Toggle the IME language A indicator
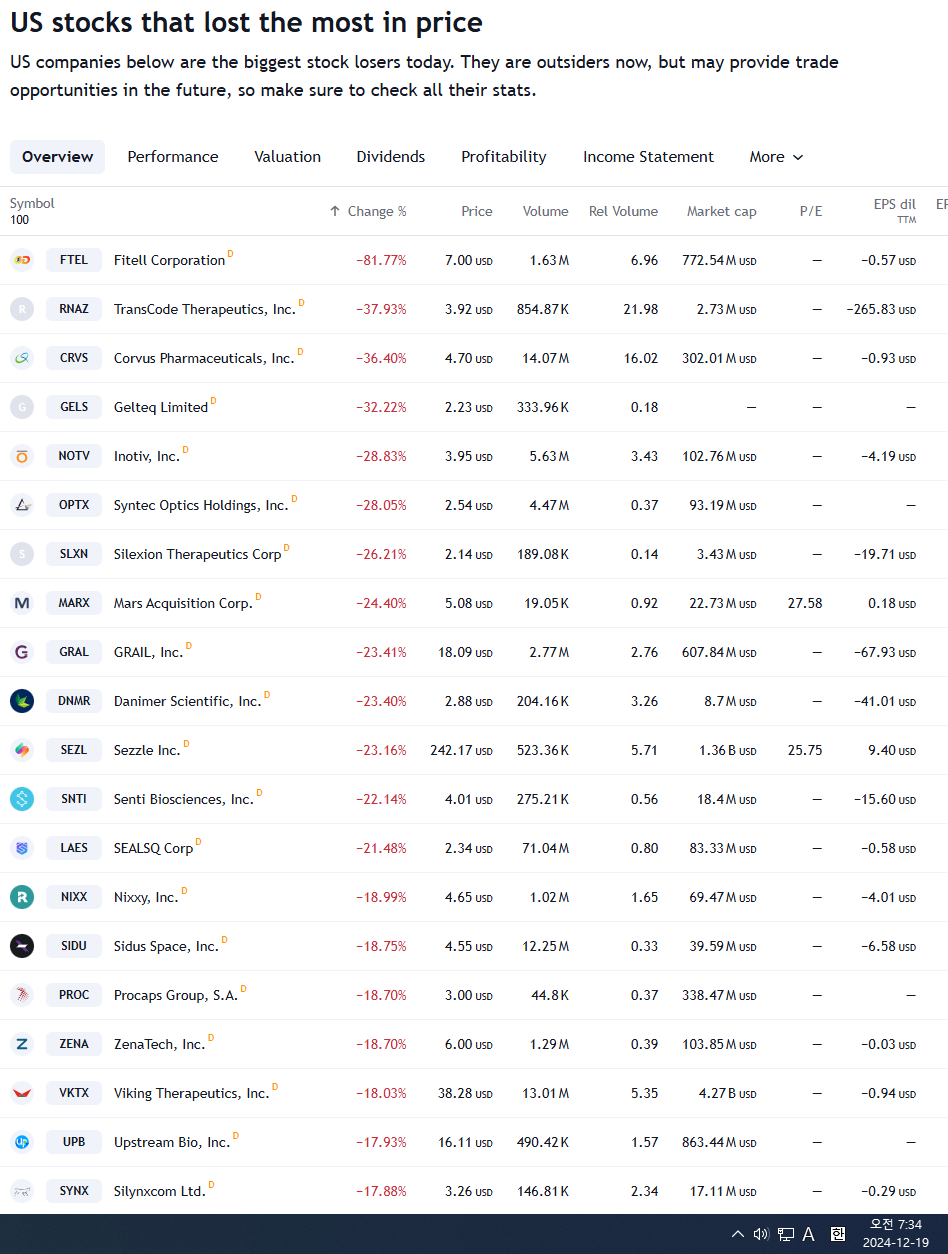 pos(809,1234)
